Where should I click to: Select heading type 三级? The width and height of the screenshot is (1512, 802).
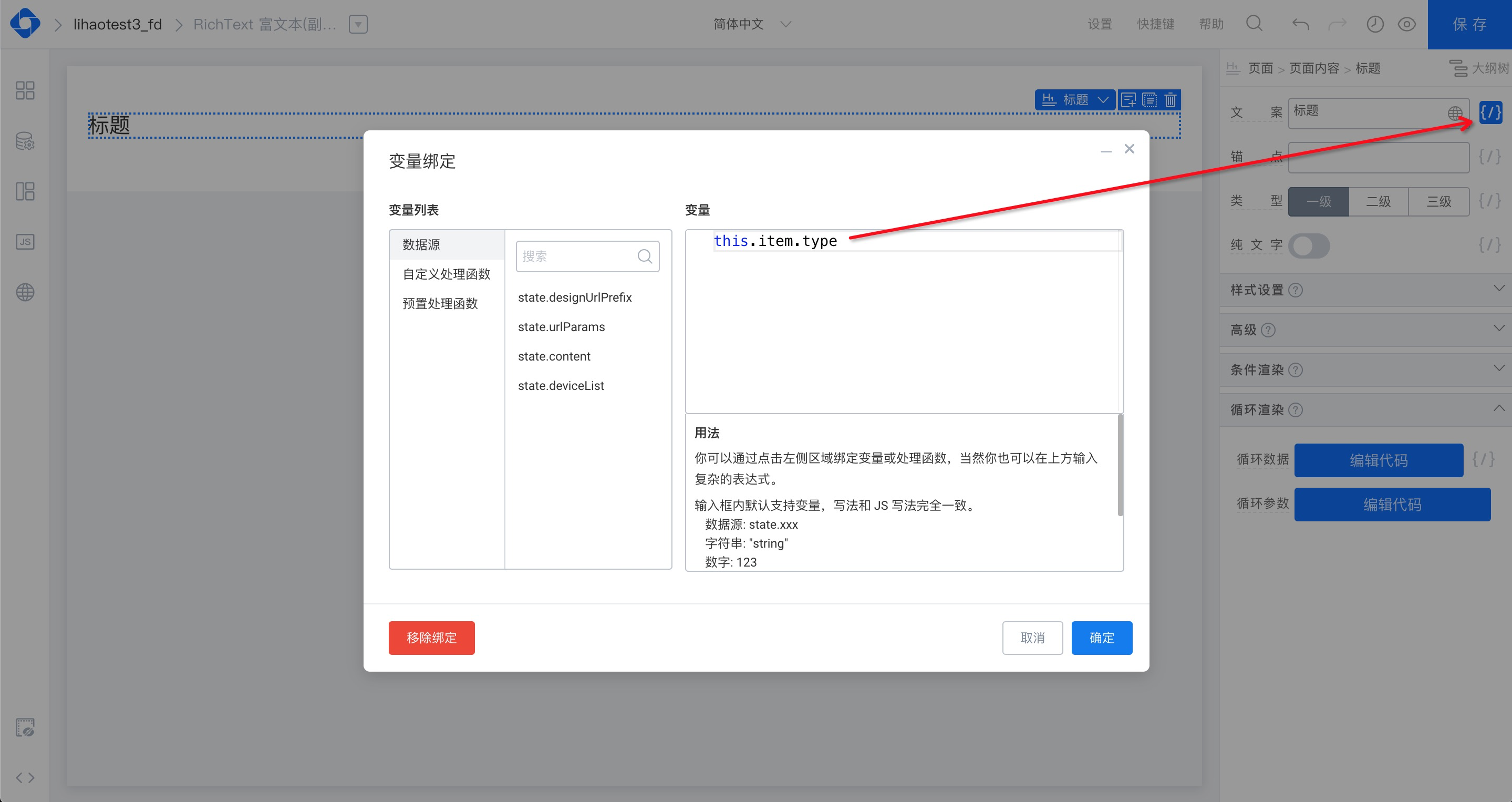pos(1438,201)
